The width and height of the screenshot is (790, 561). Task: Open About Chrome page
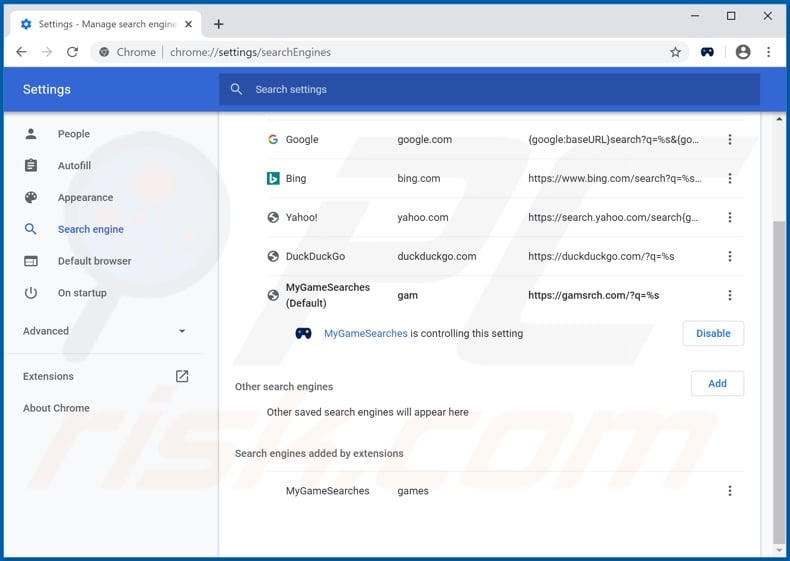(56, 408)
